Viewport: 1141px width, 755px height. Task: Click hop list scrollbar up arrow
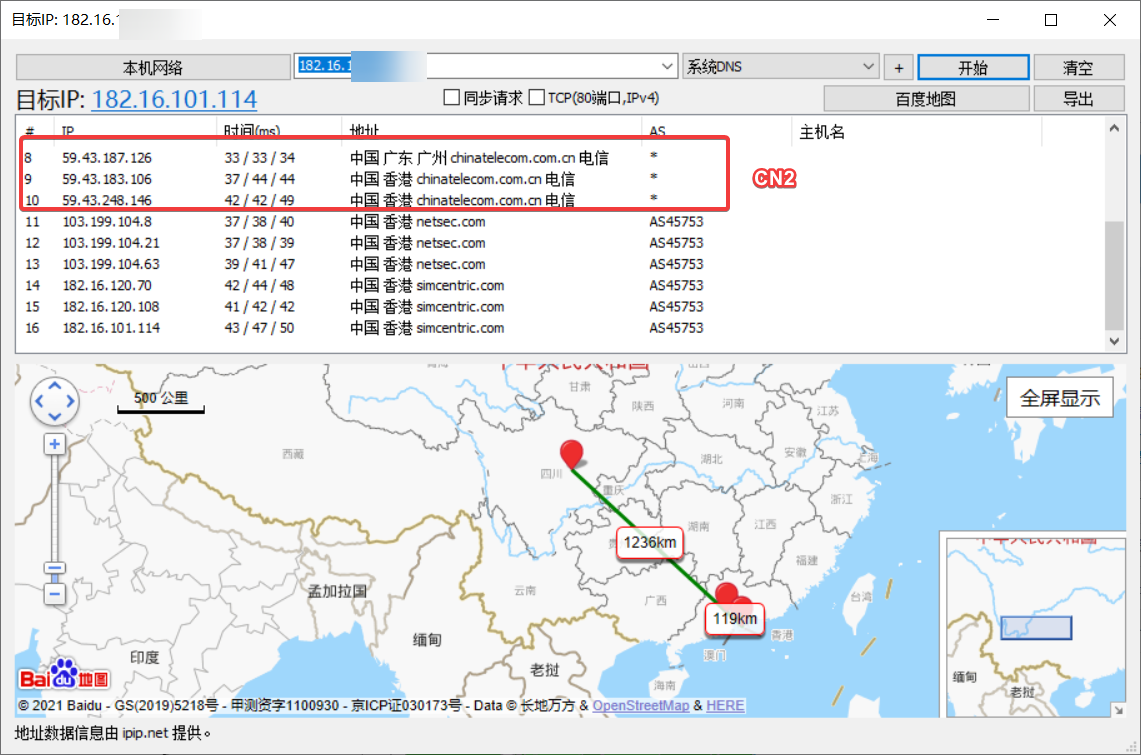pos(1113,129)
